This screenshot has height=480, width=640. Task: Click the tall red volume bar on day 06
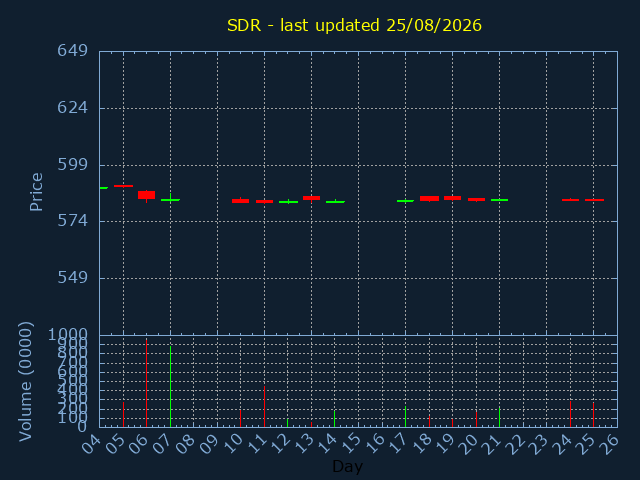147,383
